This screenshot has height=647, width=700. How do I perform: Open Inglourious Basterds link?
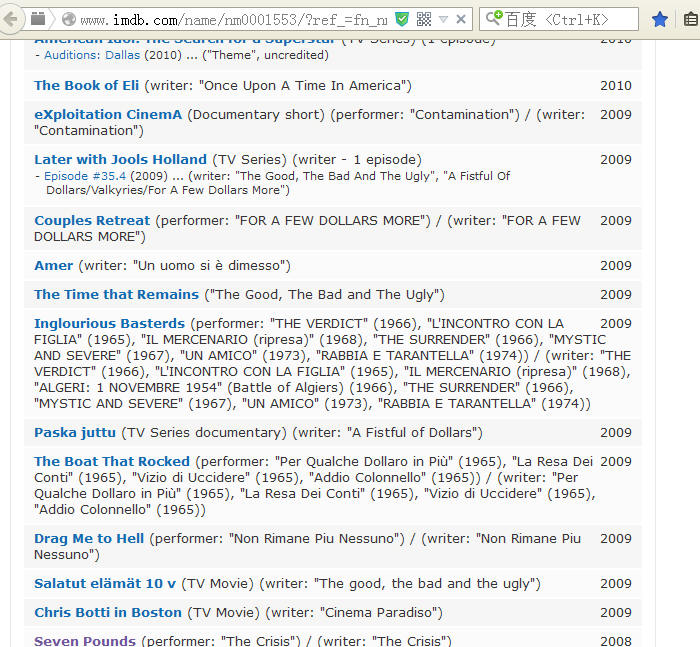tap(109, 323)
